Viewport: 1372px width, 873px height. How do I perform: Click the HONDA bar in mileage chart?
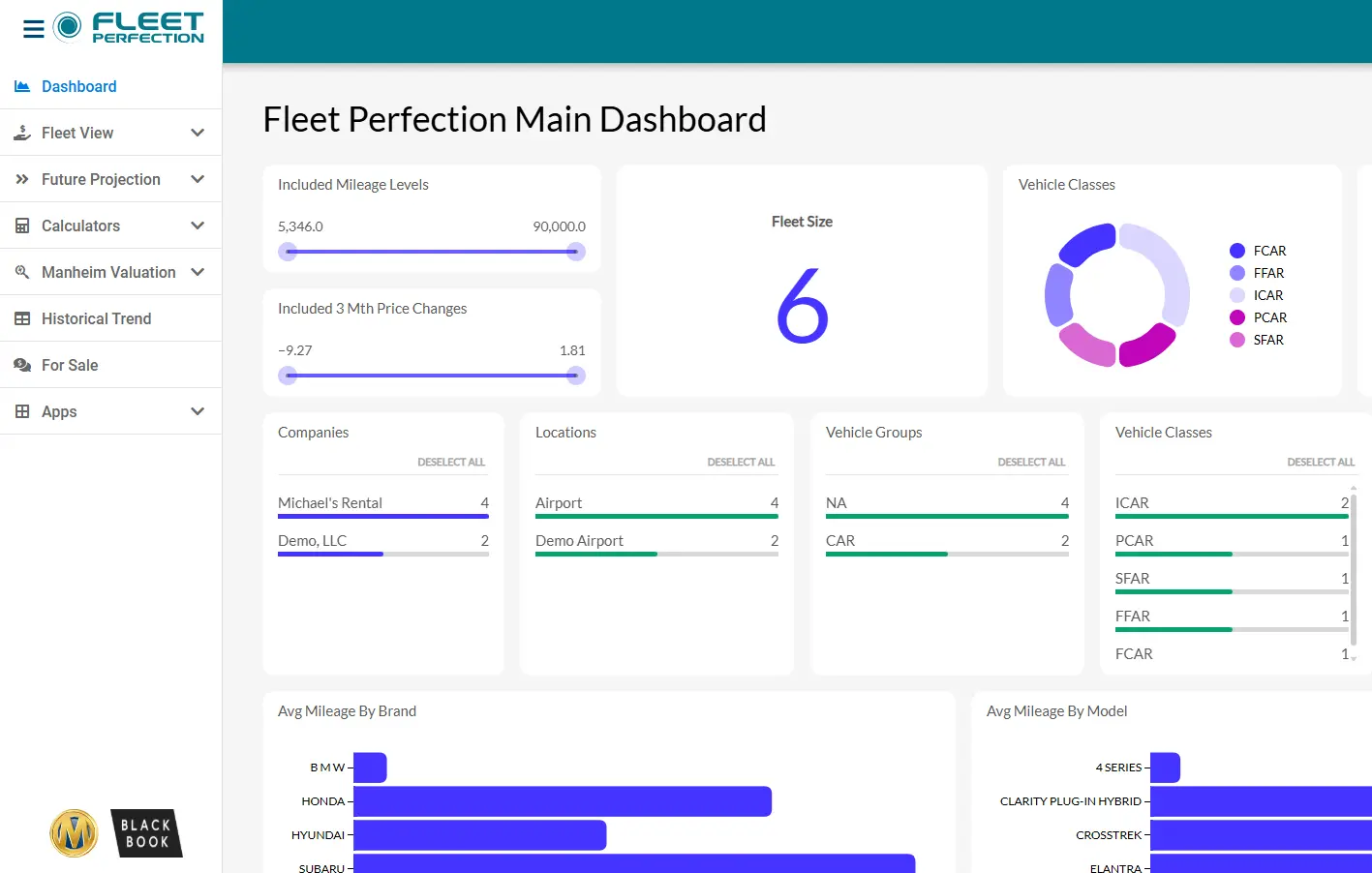click(563, 801)
